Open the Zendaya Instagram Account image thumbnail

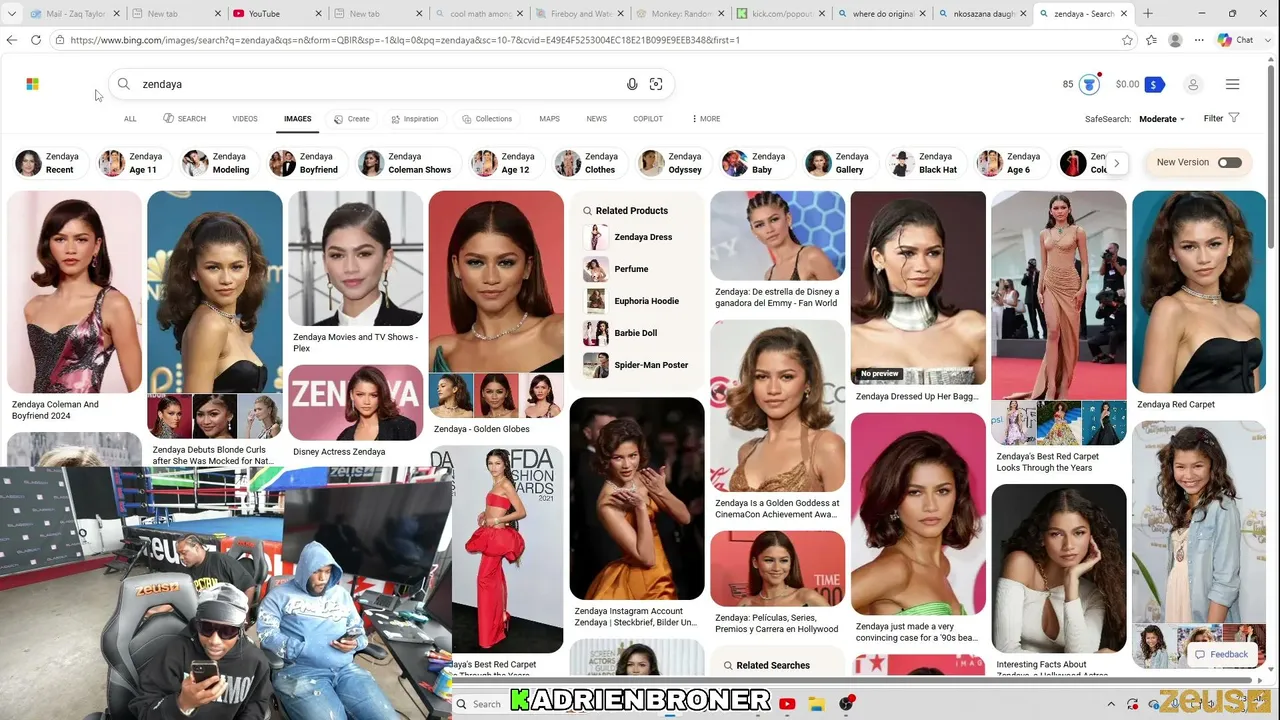pos(637,498)
